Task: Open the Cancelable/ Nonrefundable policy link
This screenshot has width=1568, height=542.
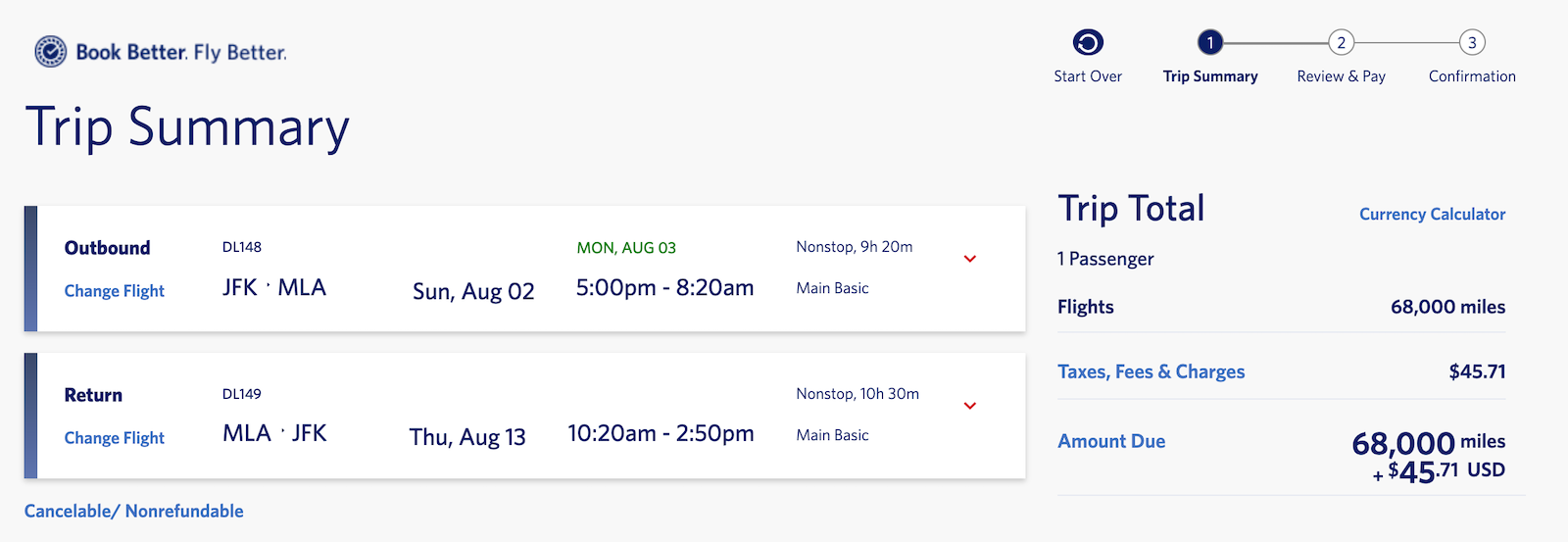Action: tap(134, 511)
